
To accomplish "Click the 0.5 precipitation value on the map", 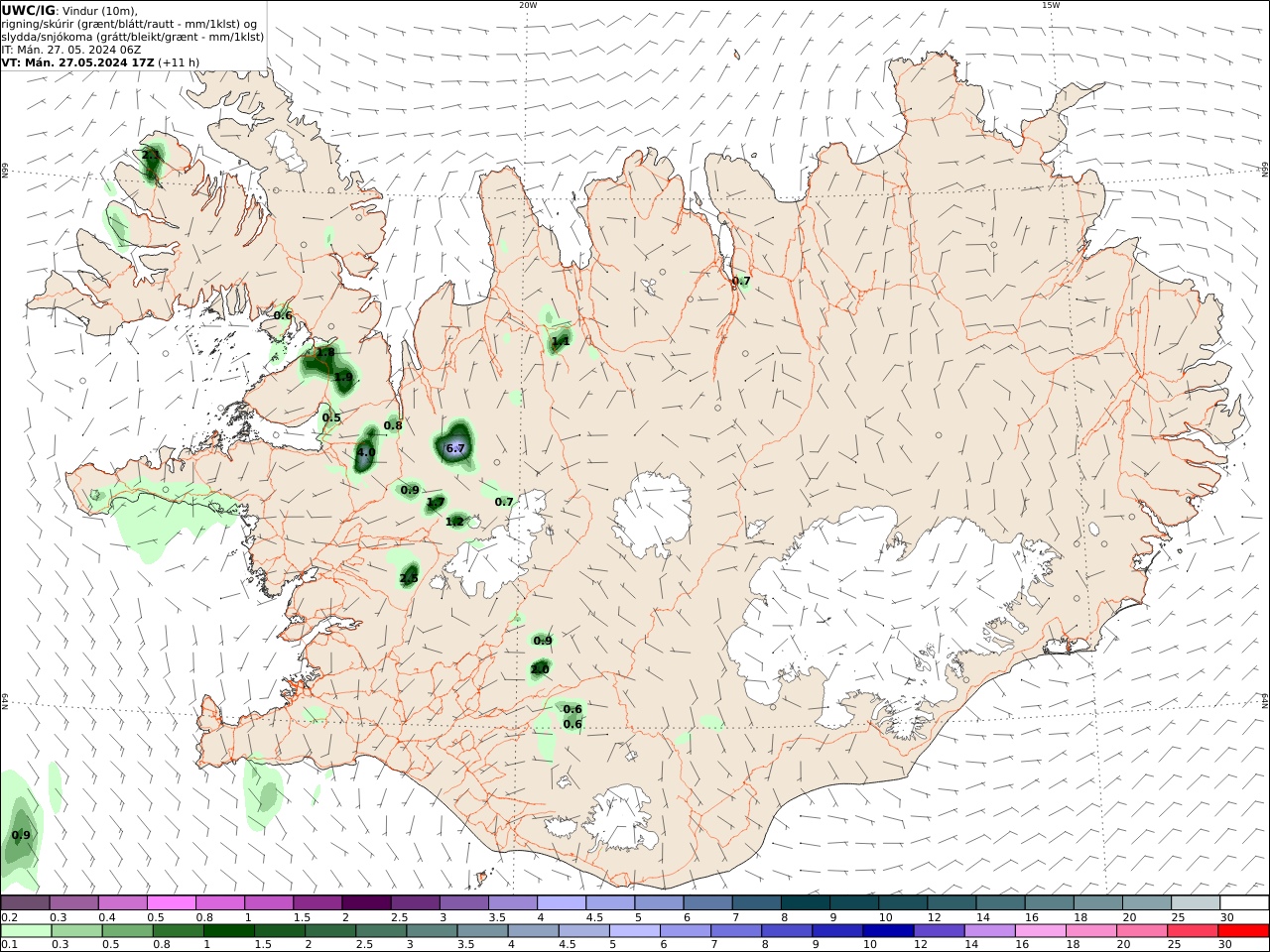I will [x=331, y=417].
